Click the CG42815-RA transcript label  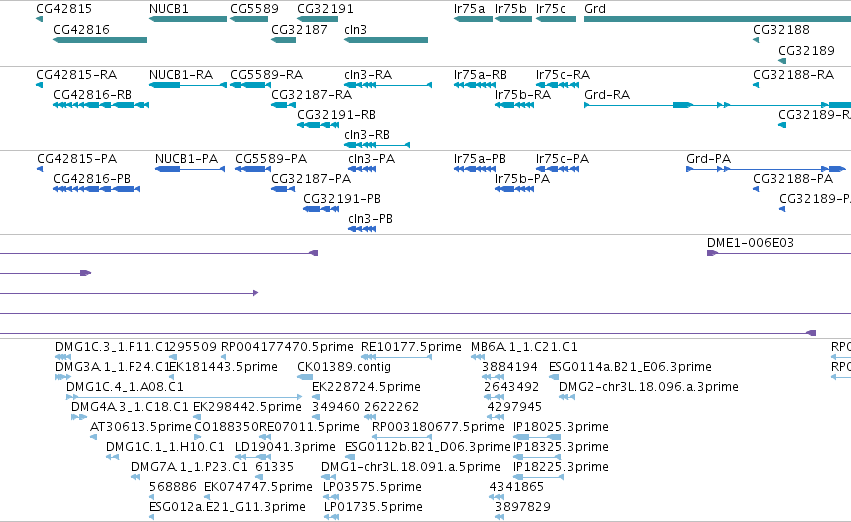tap(77, 74)
